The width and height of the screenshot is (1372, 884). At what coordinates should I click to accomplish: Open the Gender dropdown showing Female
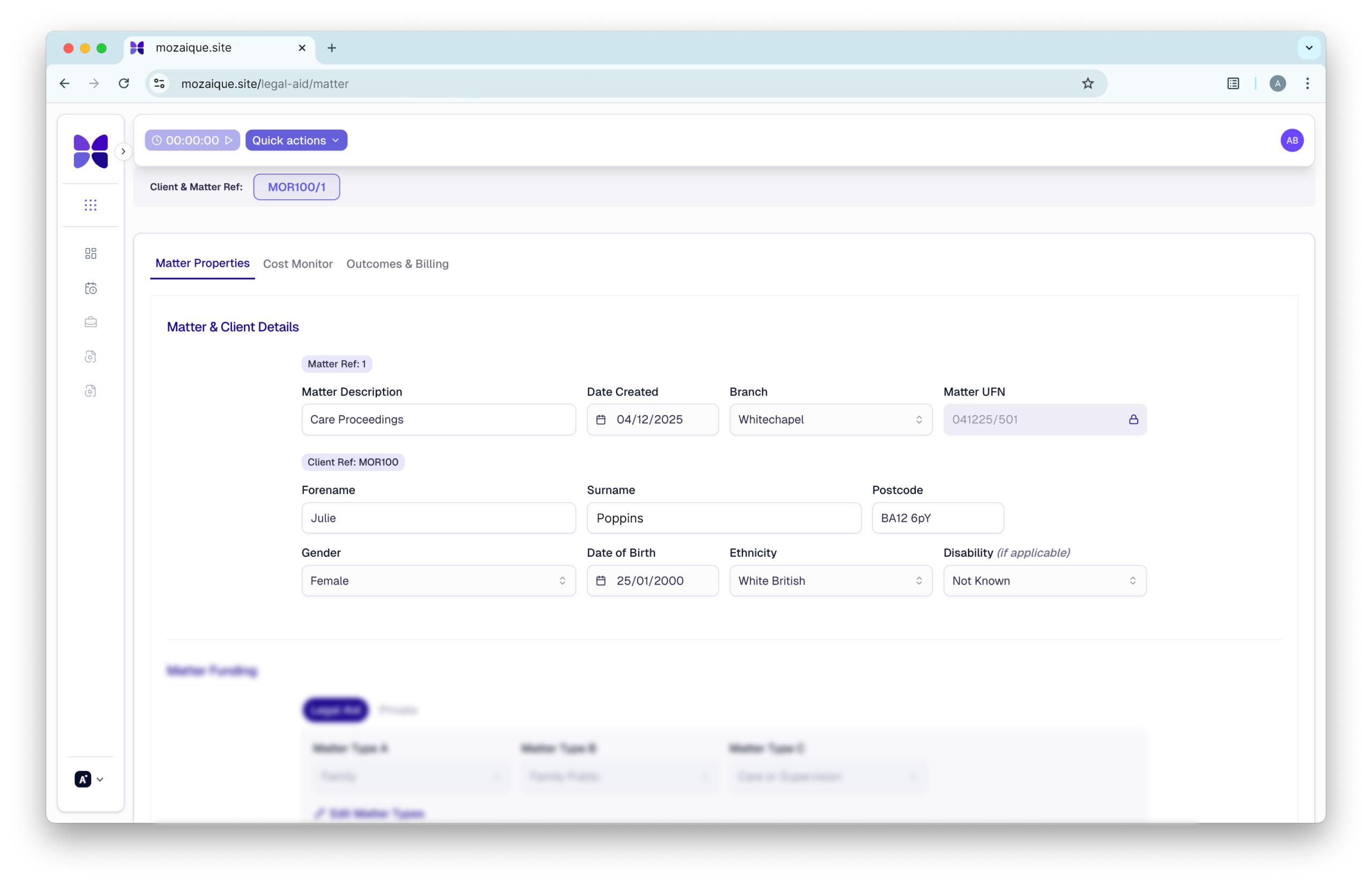pyautogui.click(x=438, y=581)
